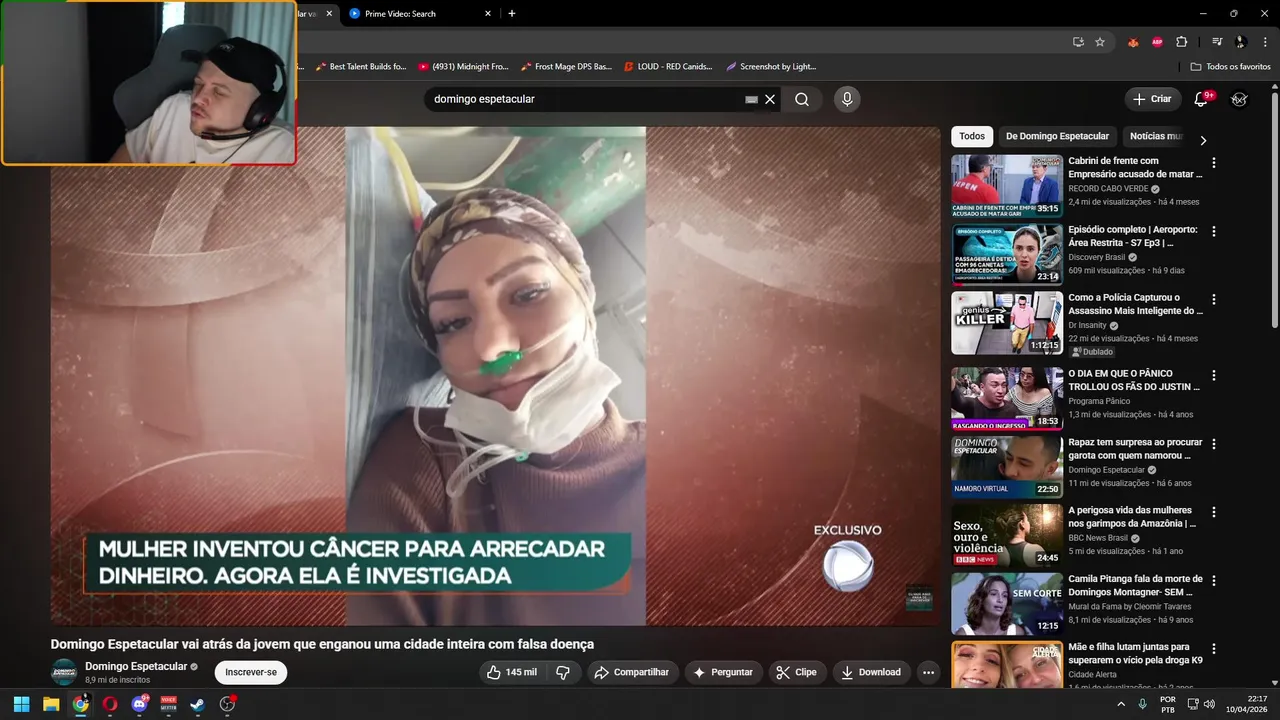Open Best Talent Builds bookmark
This screenshot has width=1280, height=720.
360,66
